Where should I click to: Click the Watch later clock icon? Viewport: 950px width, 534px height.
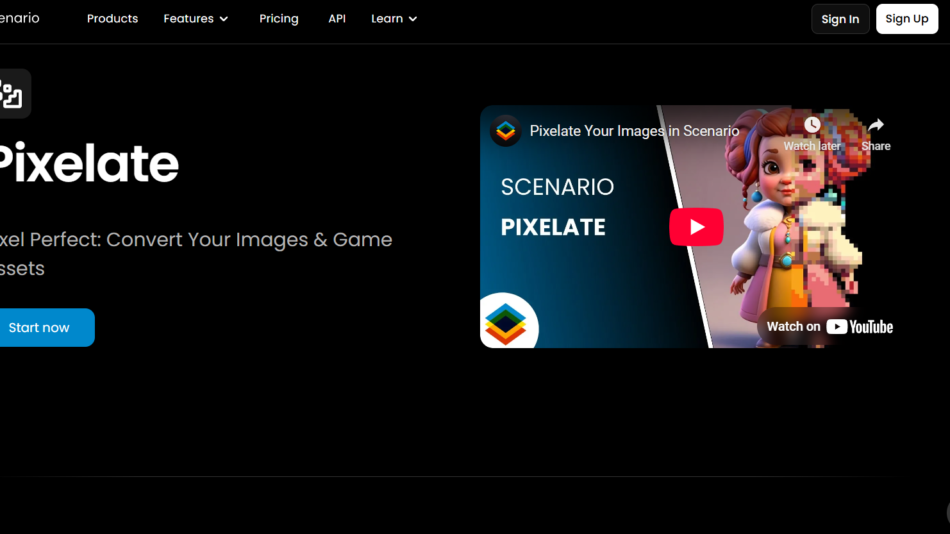(812, 125)
